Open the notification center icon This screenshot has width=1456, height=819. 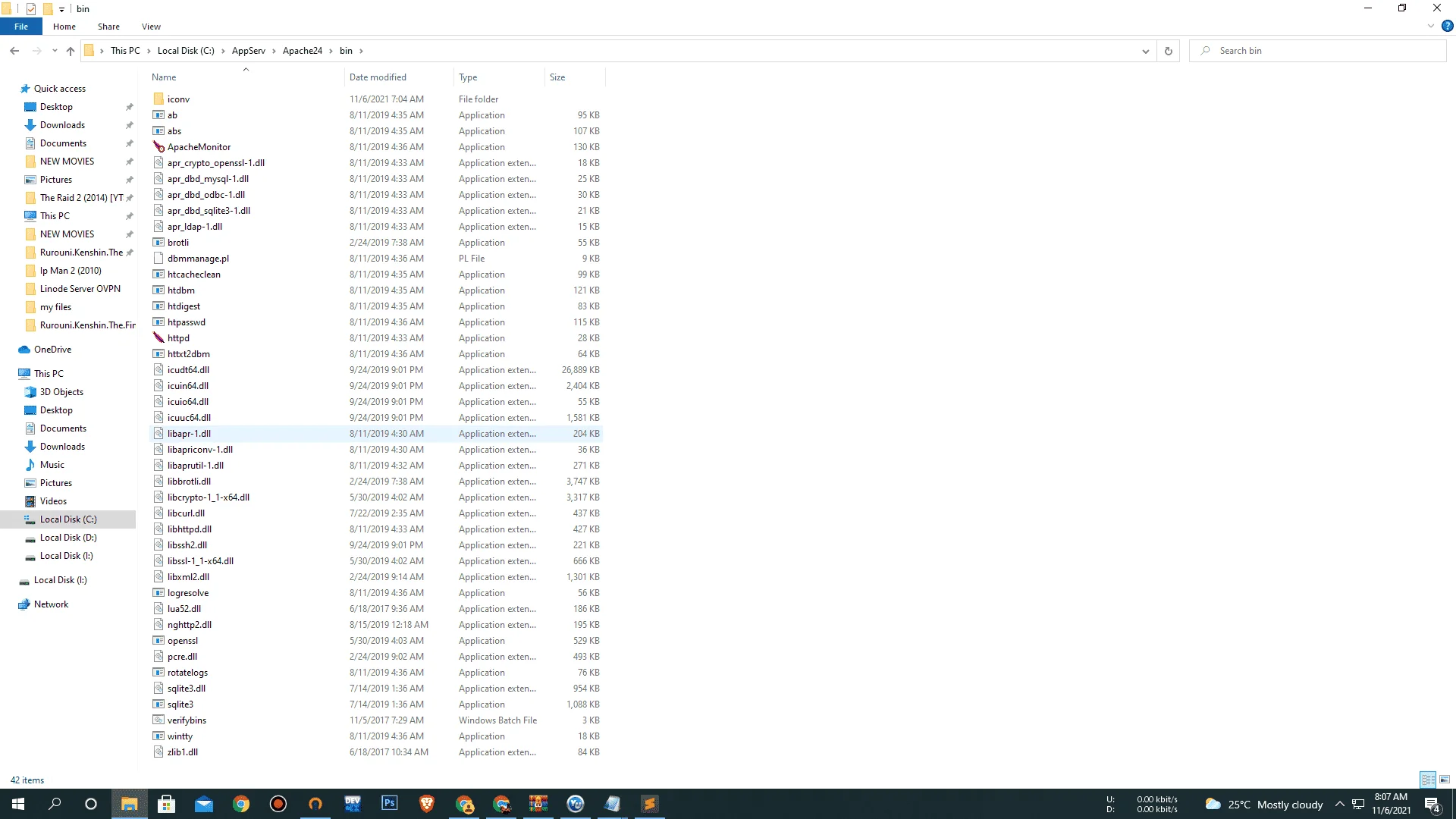[x=1432, y=805]
